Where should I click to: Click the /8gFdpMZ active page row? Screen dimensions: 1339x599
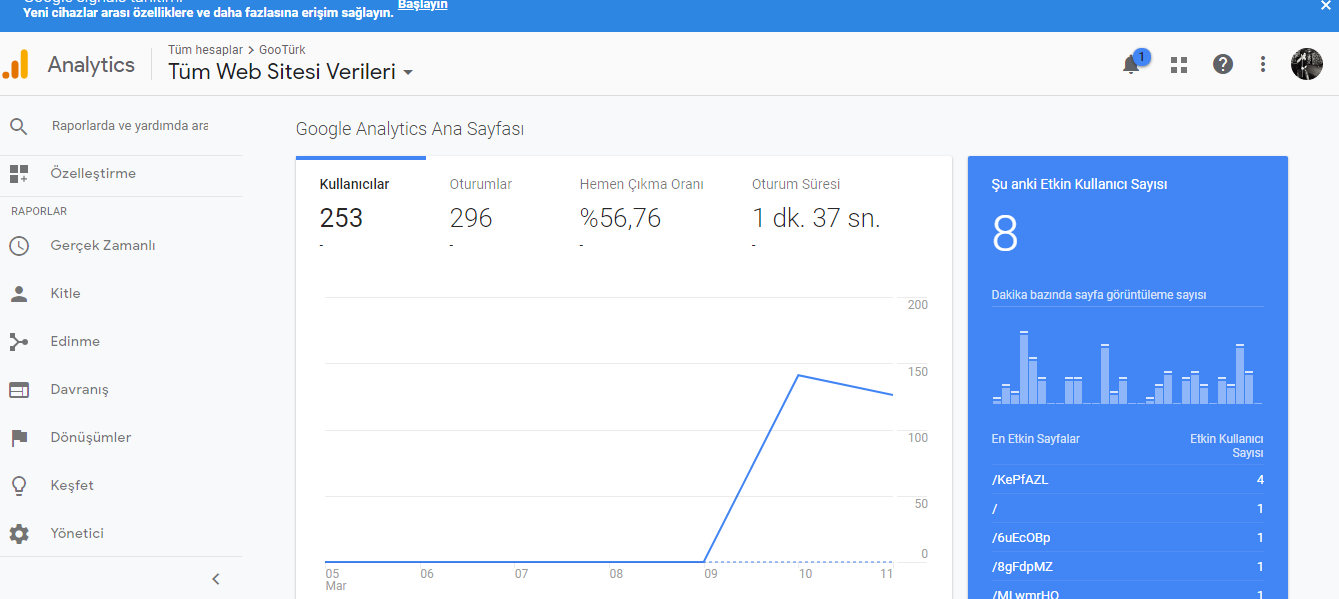[1128, 567]
